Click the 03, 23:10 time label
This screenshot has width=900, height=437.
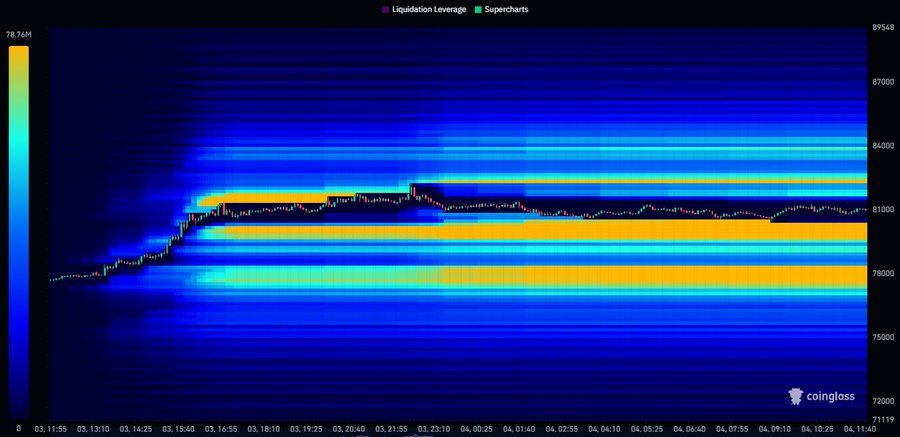click(x=436, y=429)
